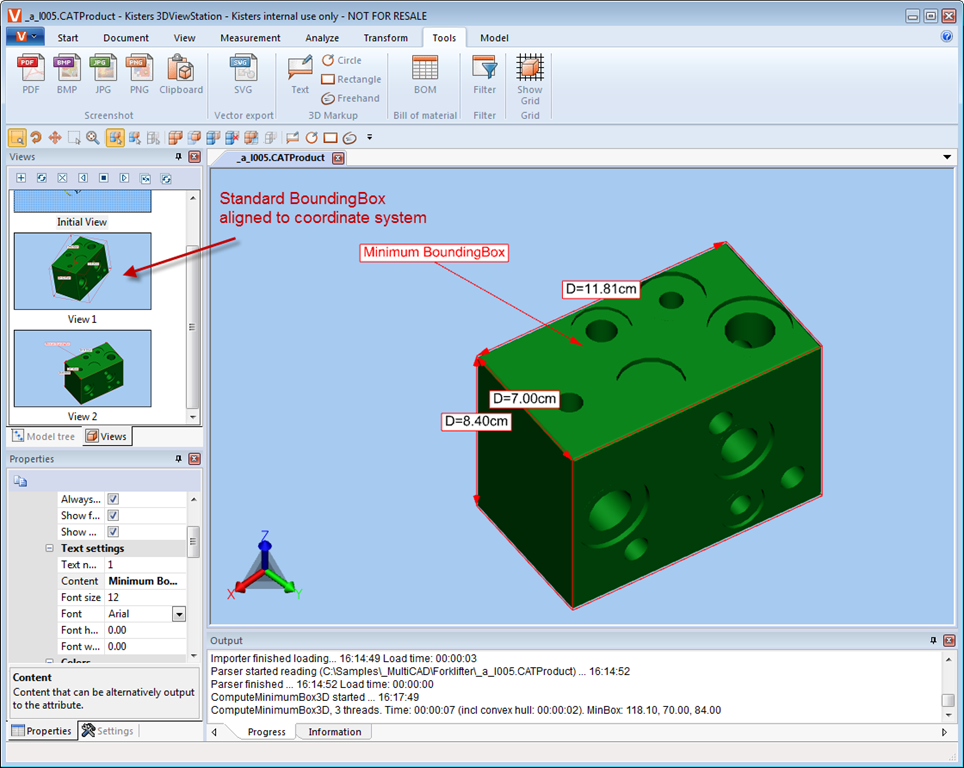Image resolution: width=964 pixels, height=768 pixels.
Task: Open the Transform ribbon tab
Action: click(x=385, y=38)
